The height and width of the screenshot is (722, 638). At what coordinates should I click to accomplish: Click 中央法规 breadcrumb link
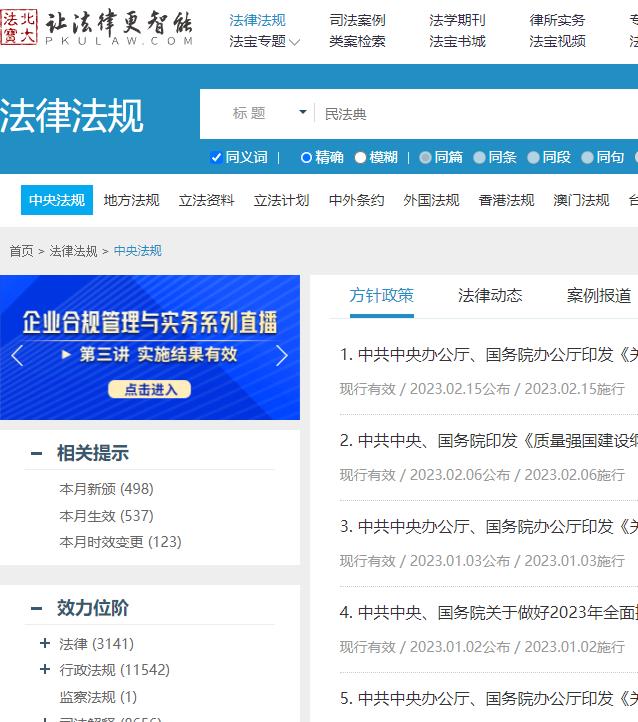pos(138,251)
